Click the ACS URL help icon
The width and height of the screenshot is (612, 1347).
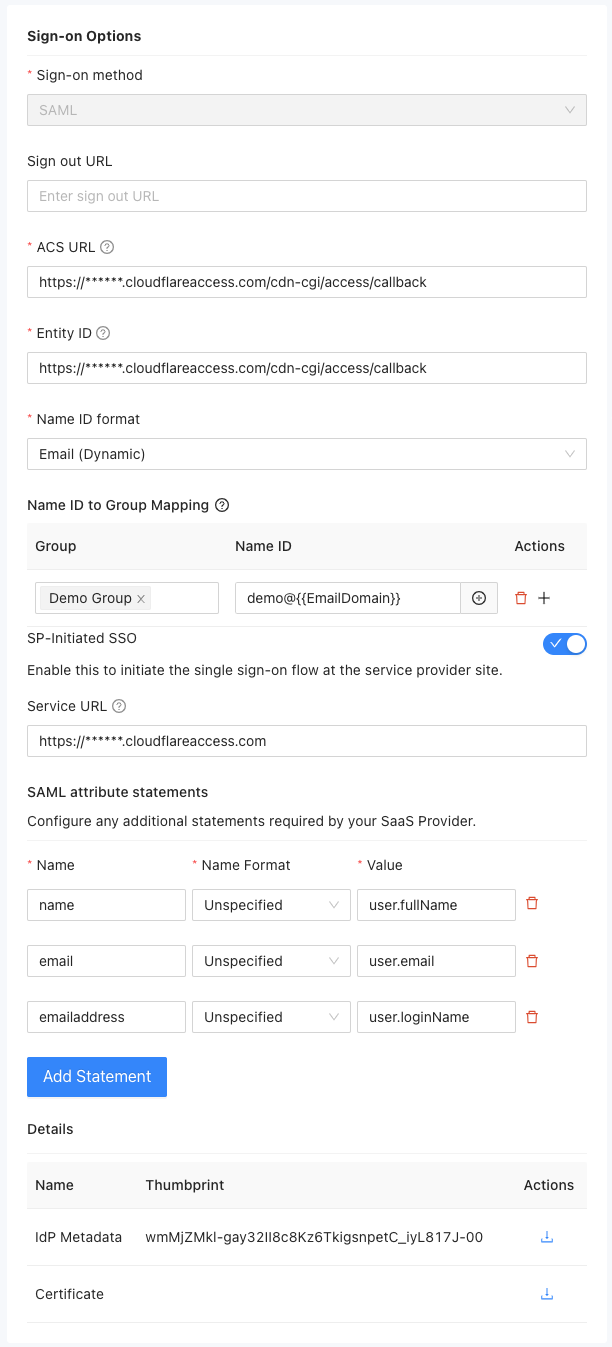(x=107, y=247)
